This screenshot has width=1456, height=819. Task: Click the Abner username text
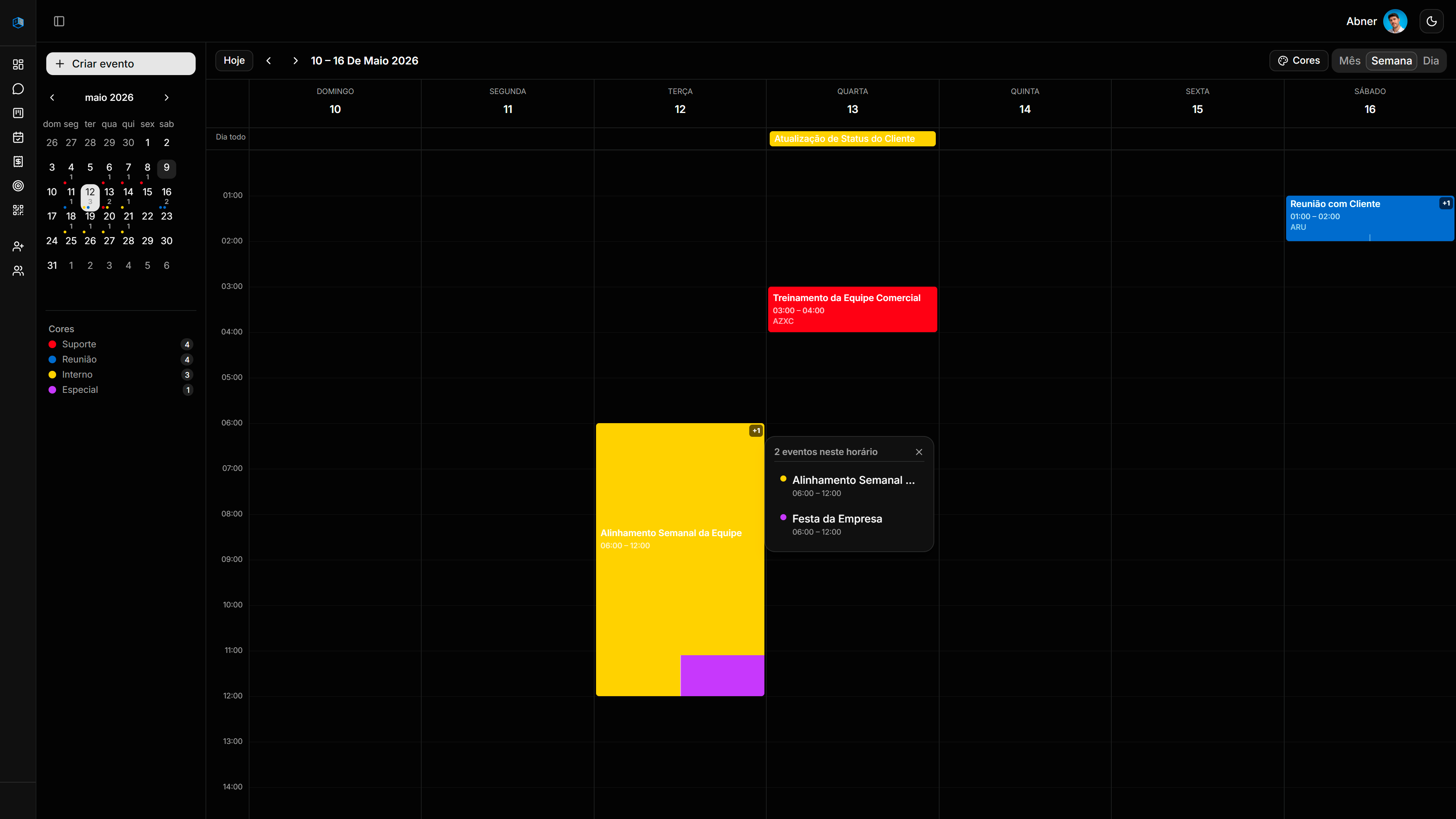point(1361,22)
